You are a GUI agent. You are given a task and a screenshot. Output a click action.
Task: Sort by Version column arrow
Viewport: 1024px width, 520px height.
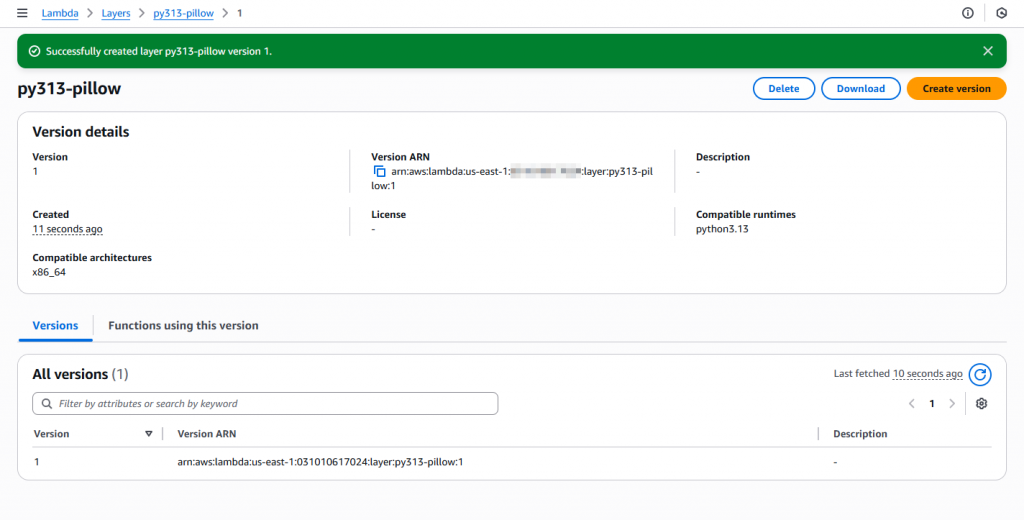[x=149, y=434]
